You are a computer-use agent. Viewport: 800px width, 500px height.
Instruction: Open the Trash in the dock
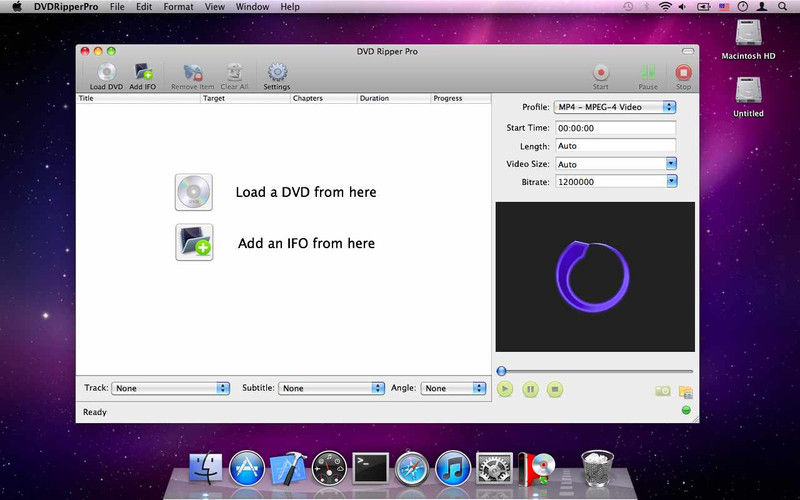[597, 468]
